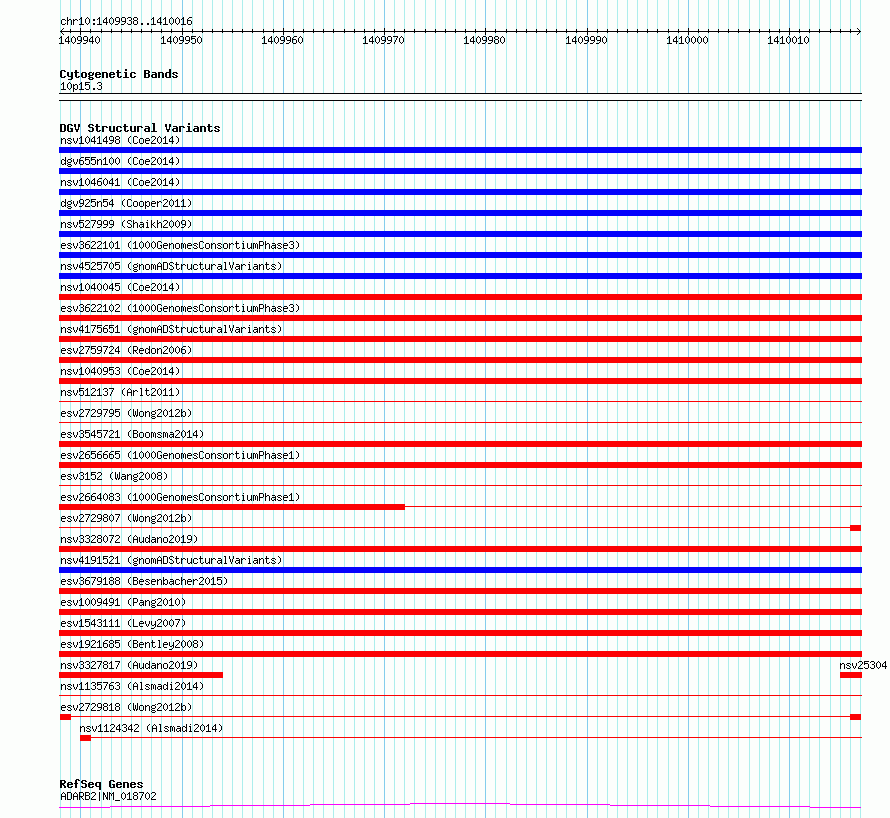Open variant esv3622101 (1000GenomesConsortiumPhase3)
Viewport: 890px width, 818px height.
click(x=180, y=245)
